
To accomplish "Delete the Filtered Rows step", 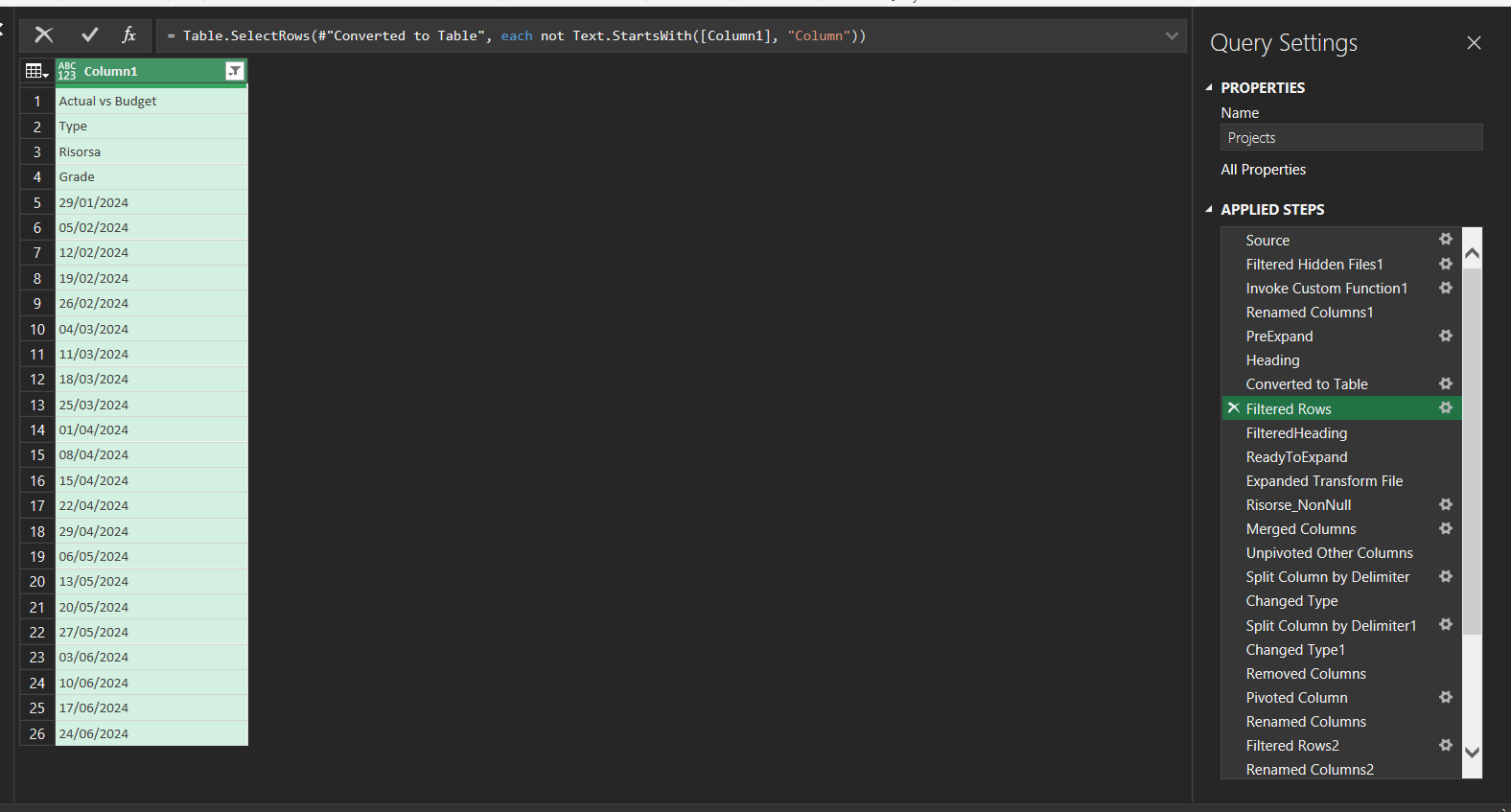I will pyautogui.click(x=1234, y=408).
